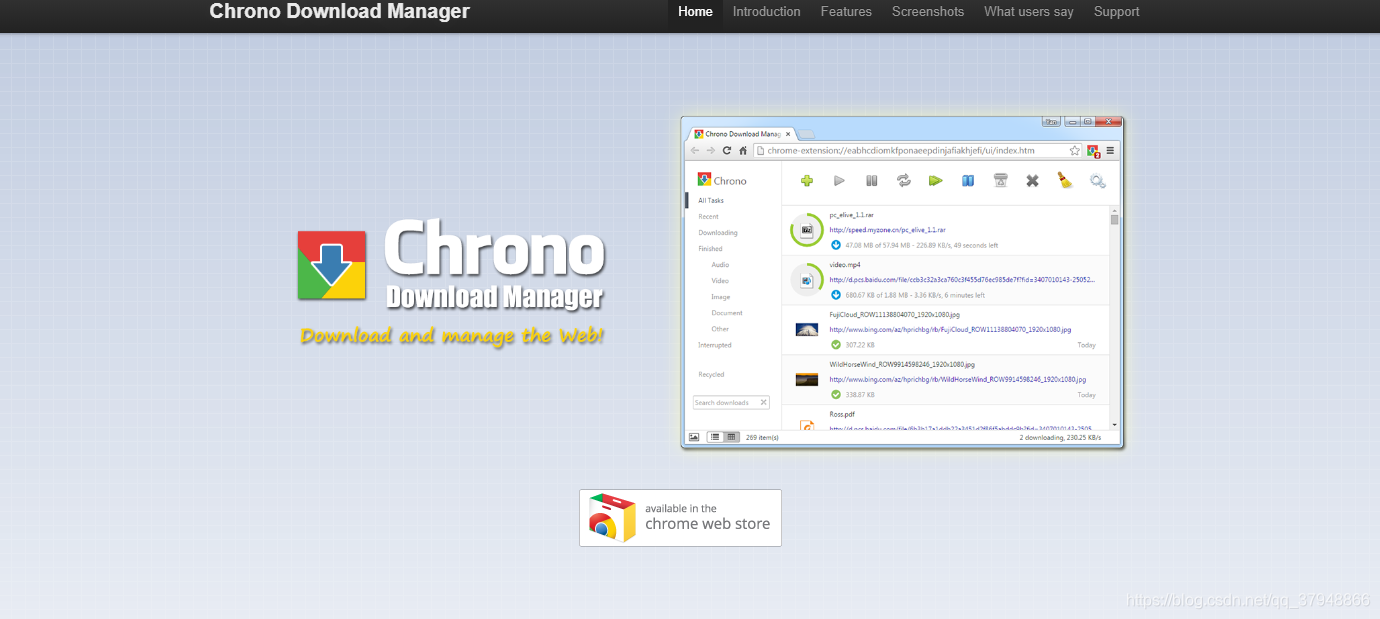Click the browser Reload icon in screenshot
The width and height of the screenshot is (1380, 619).
[x=727, y=151]
